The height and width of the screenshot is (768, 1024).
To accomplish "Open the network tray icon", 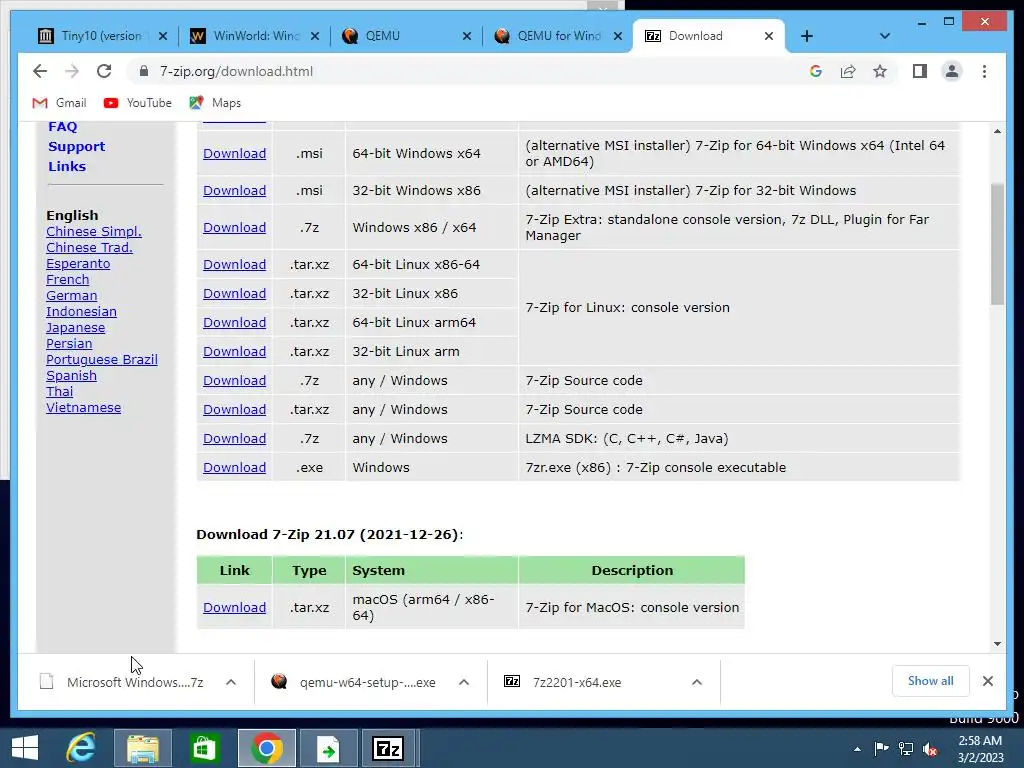I will 906,749.
